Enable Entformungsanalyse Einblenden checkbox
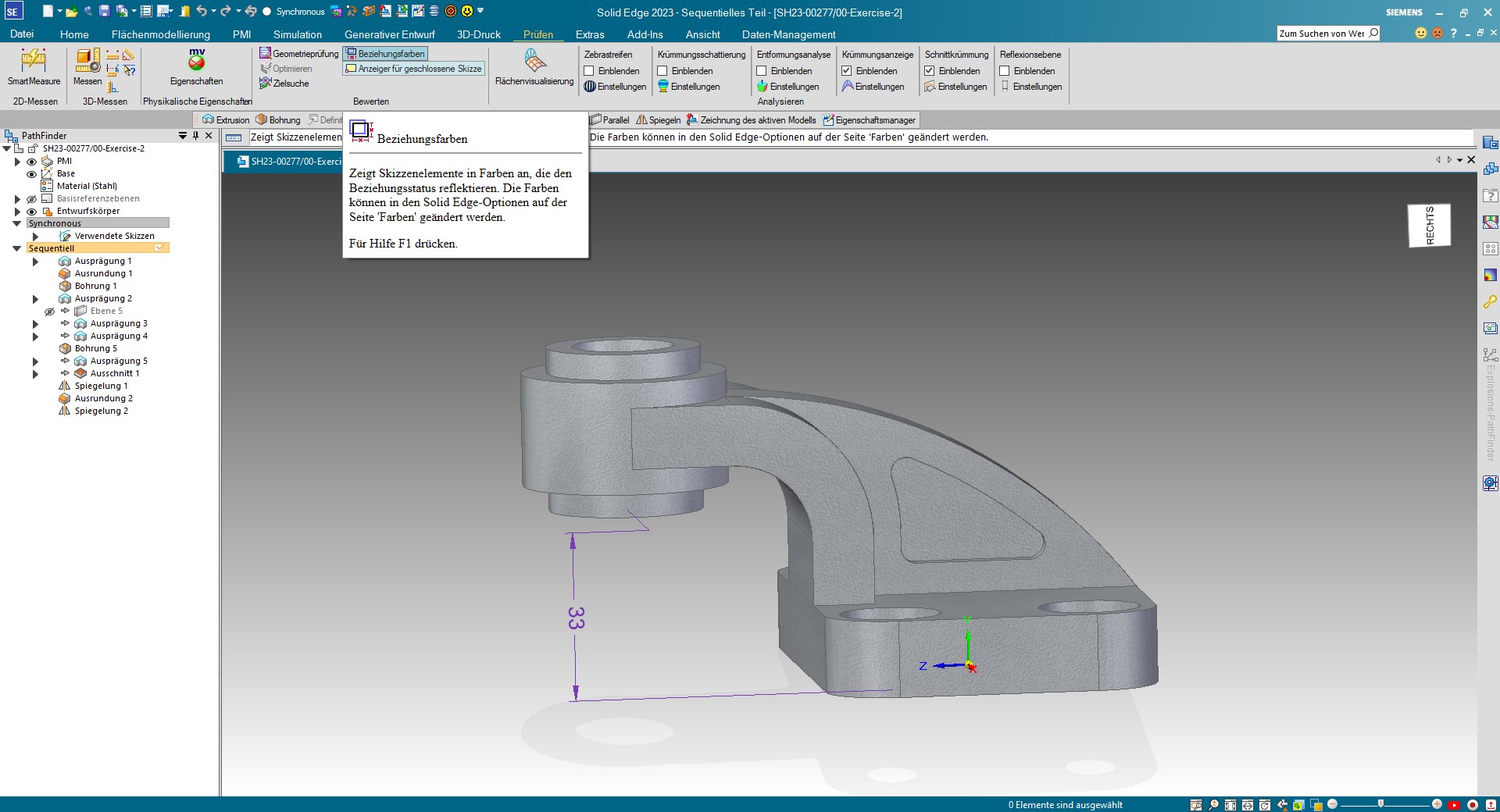 point(762,71)
